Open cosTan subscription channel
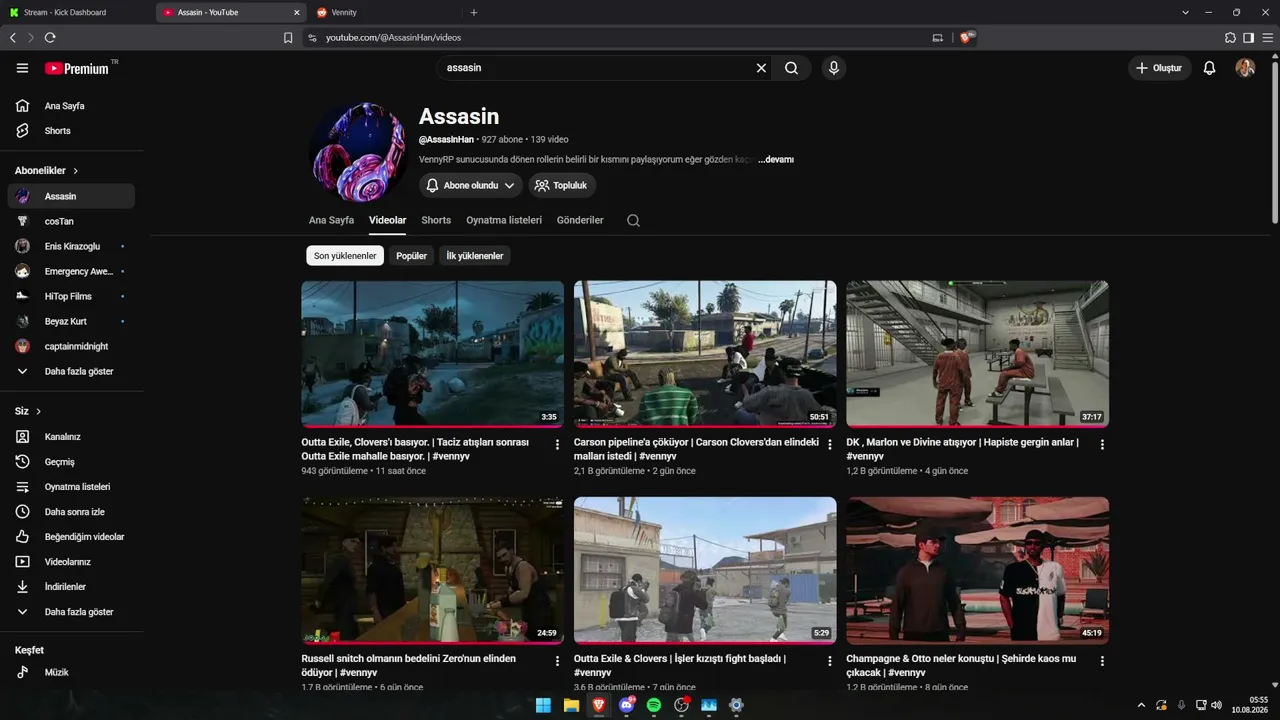The image size is (1280, 720). pyautogui.click(x=71, y=221)
